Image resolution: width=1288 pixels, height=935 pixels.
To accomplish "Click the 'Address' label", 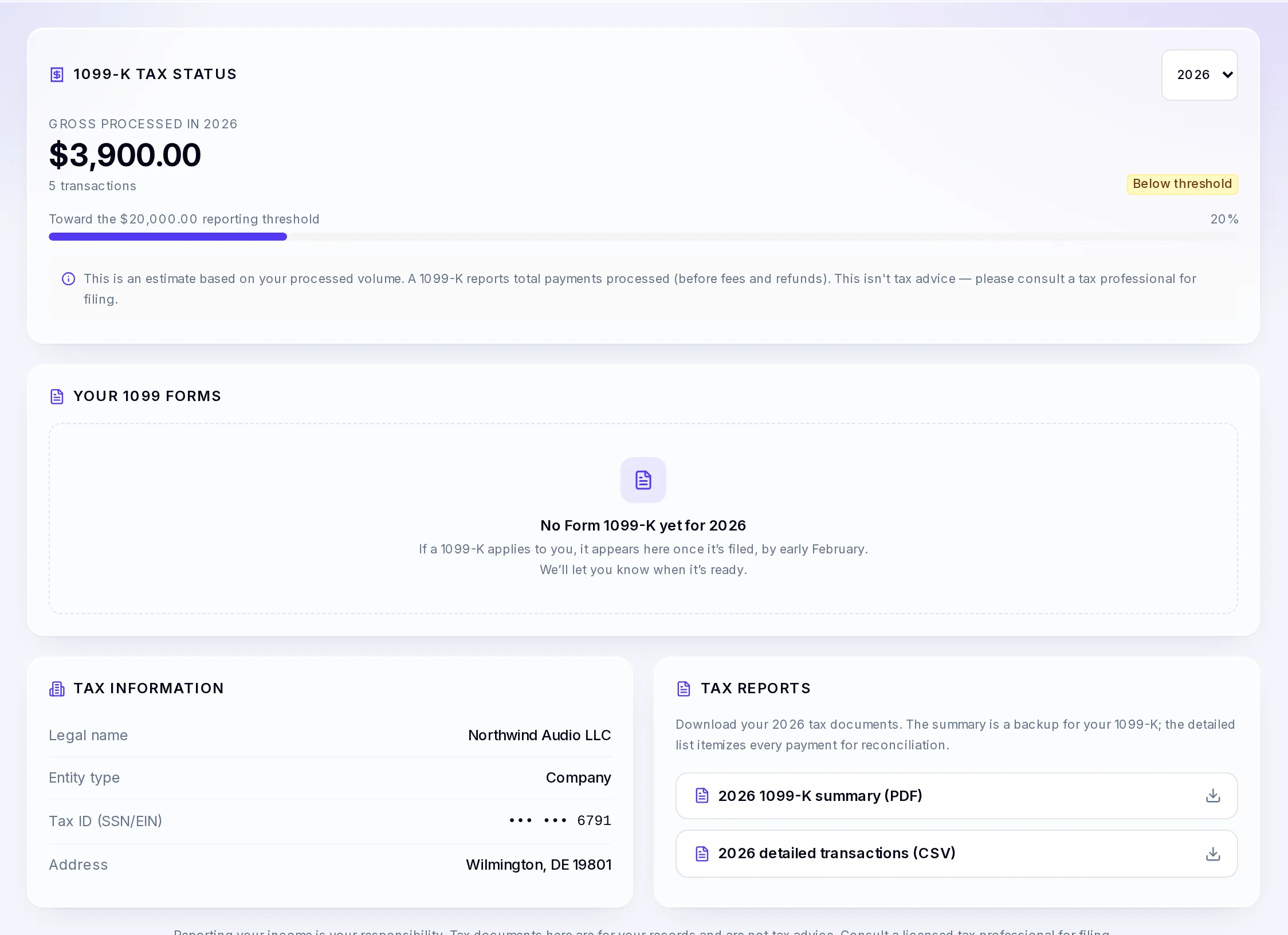I will [78, 865].
